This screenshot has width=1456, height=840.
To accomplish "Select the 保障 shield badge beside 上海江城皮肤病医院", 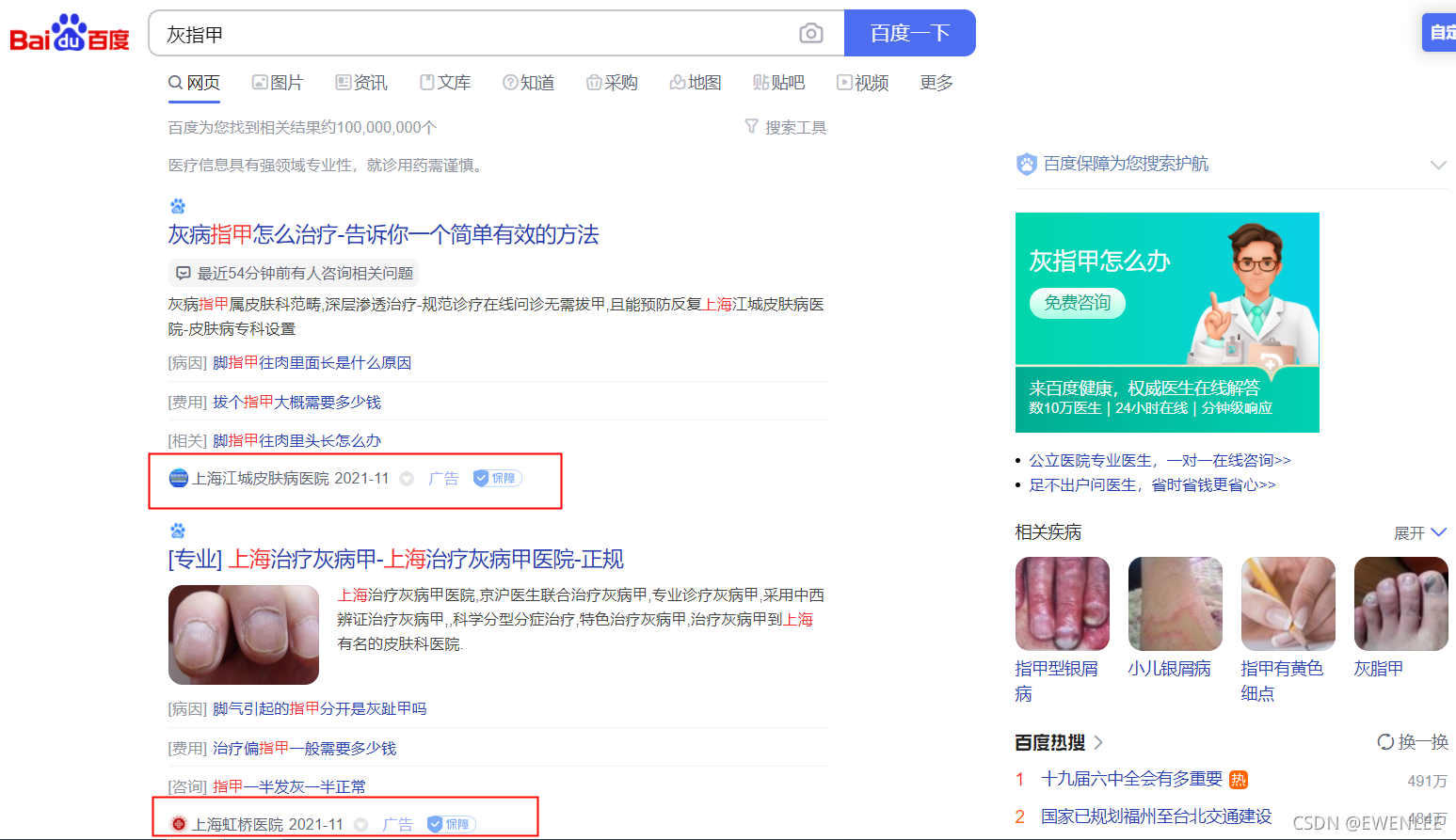I will pos(497,478).
